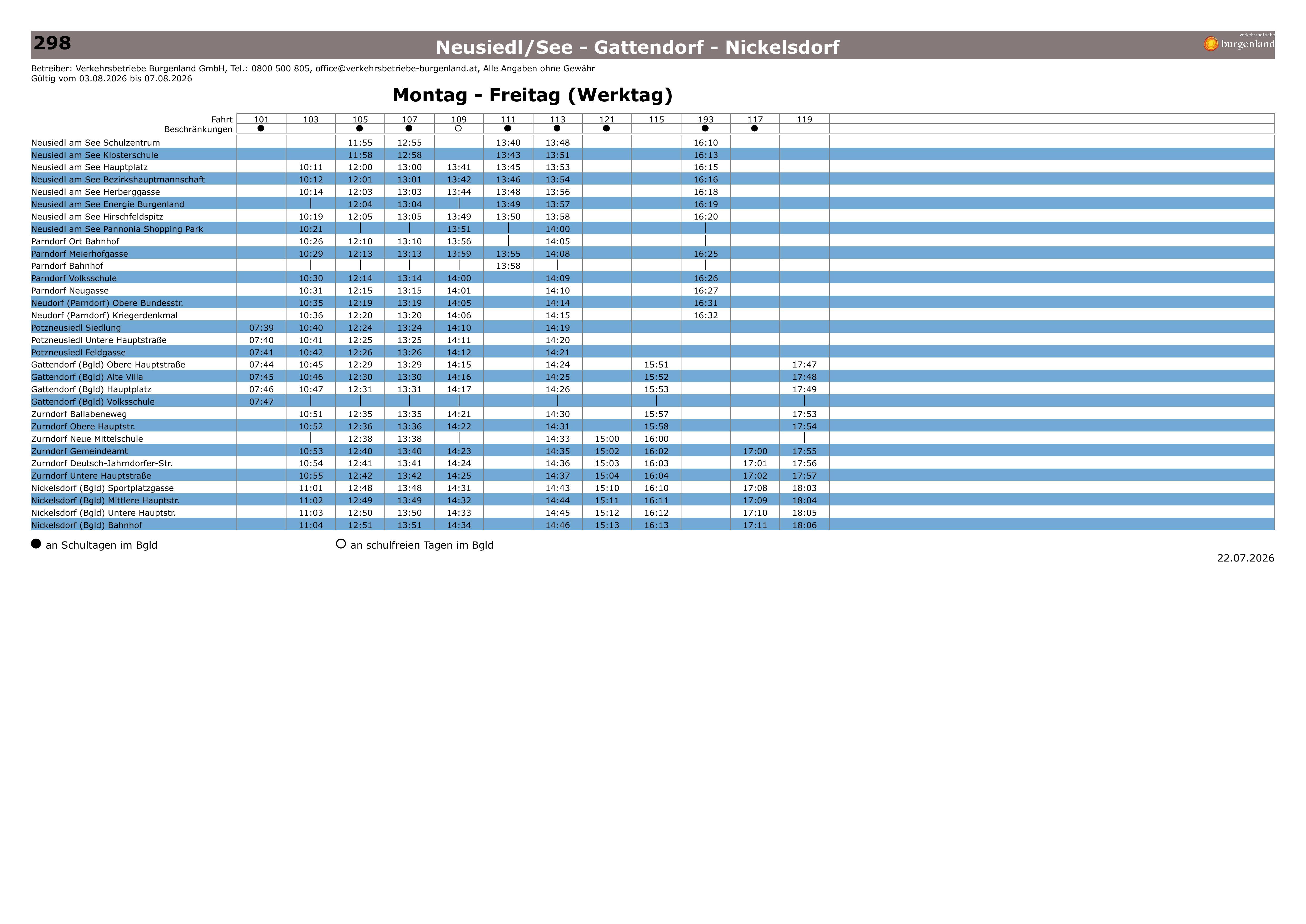Click the stop Zurndorf Deutsch-Jahrndorfer-Str.
1306x924 pixels.
[102, 464]
